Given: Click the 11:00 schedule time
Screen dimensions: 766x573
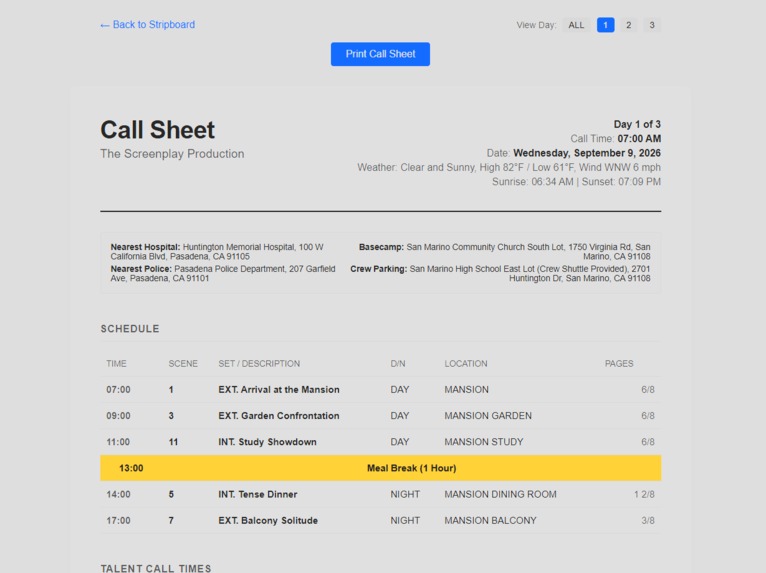Looking at the screenshot, I should click(x=118, y=442).
